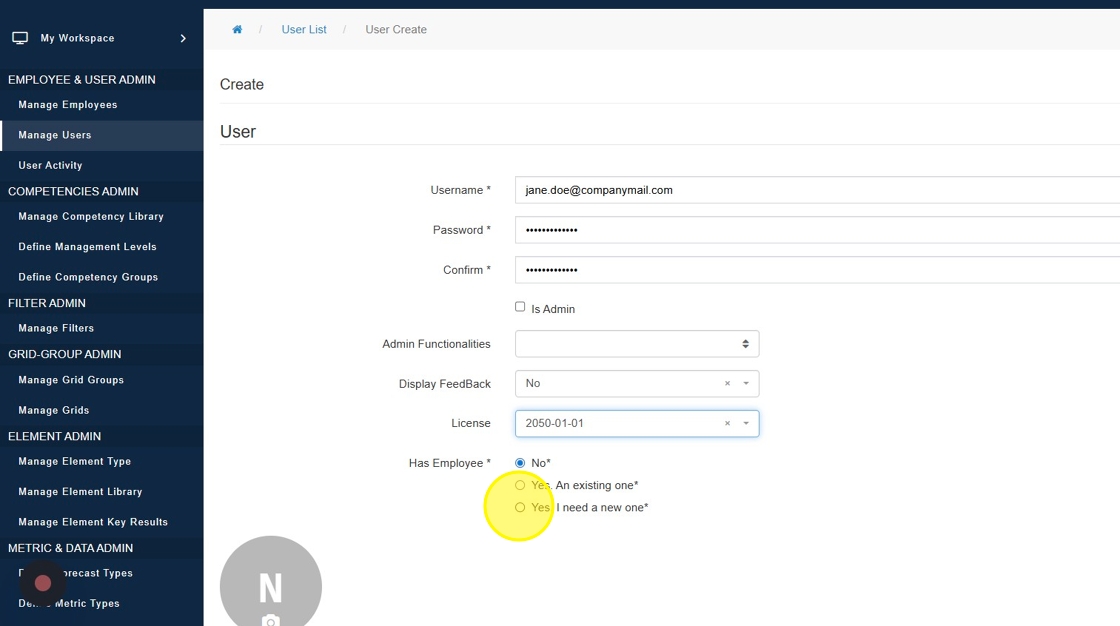The height and width of the screenshot is (626, 1120).
Task: Select 'Yes, An existing one' radio option
Action: pos(520,485)
